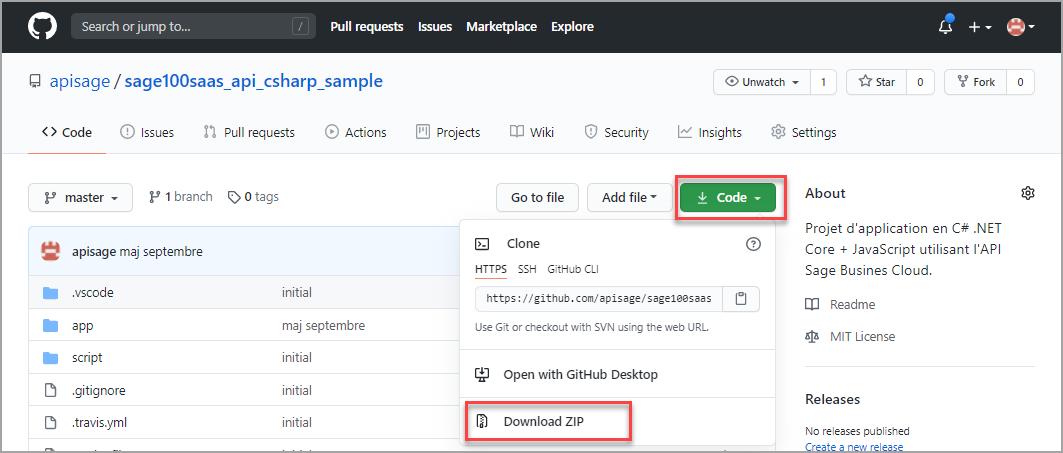Star the repository
Viewport: 1063px width, 453px height.
(877, 82)
